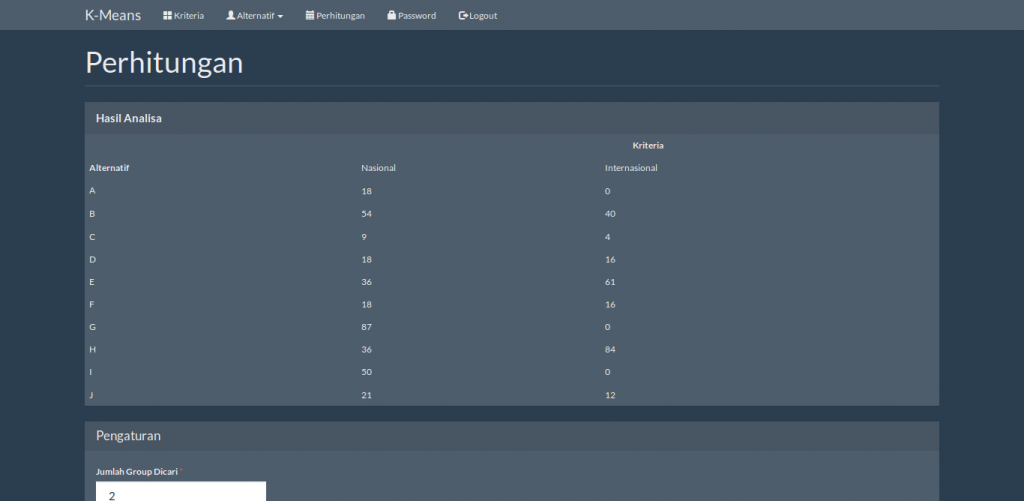The width and height of the screenshot is (1024, 501).
Task: Click Nasional value 21 in row J
Action: click(366, 395)
